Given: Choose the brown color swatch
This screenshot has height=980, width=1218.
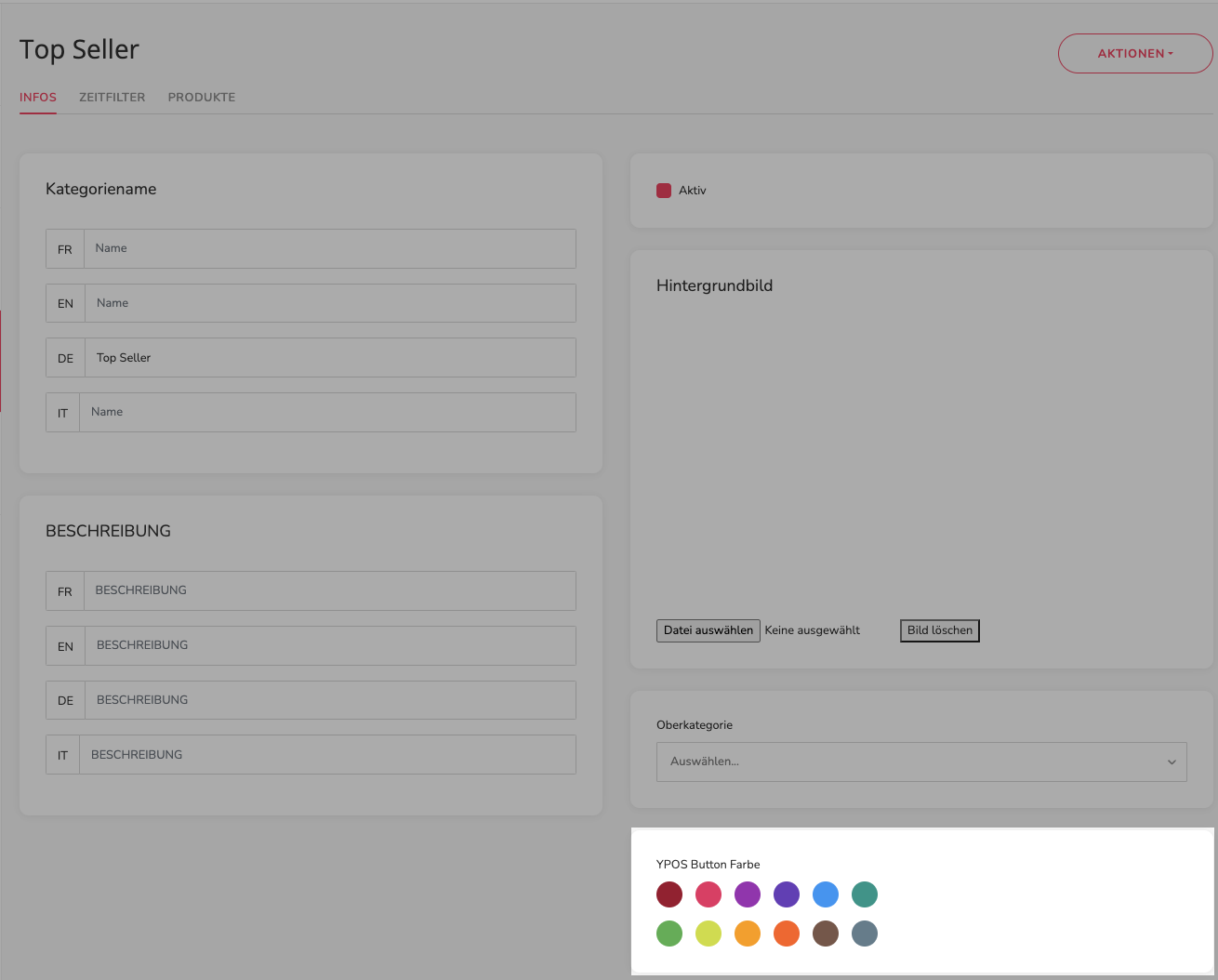Looking at the screenshot, I should point(826,934).
